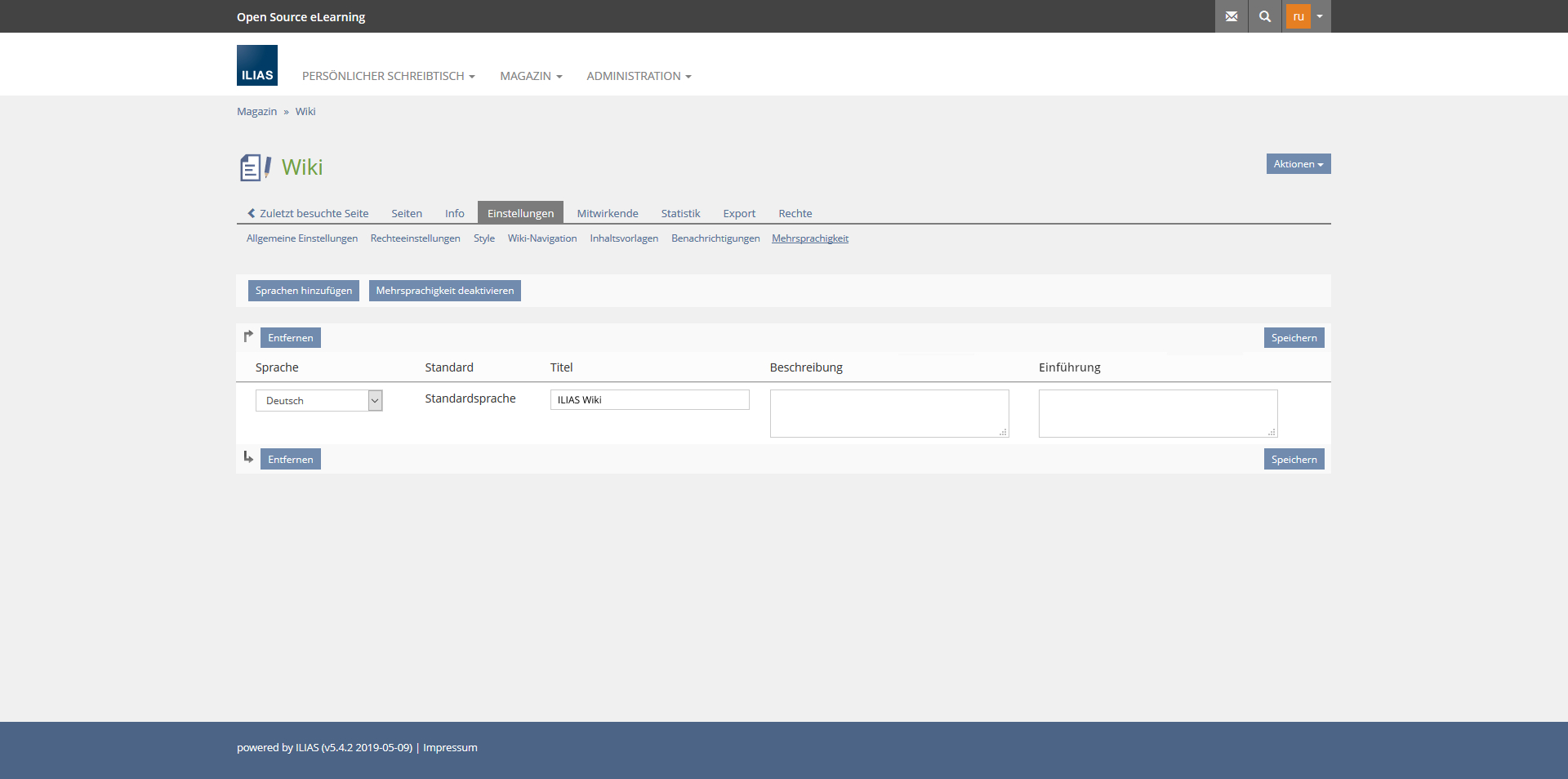Click the resize handle of Beschreibung textarea

click(1004, 432)
